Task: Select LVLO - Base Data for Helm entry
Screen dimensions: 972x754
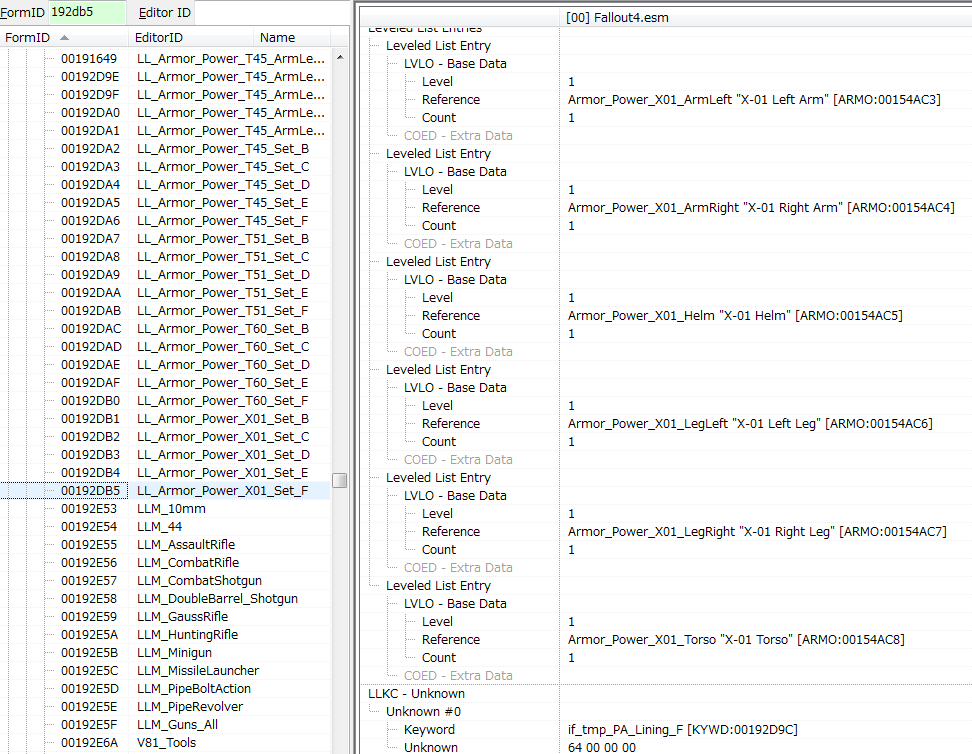Action: coord(455,279)
